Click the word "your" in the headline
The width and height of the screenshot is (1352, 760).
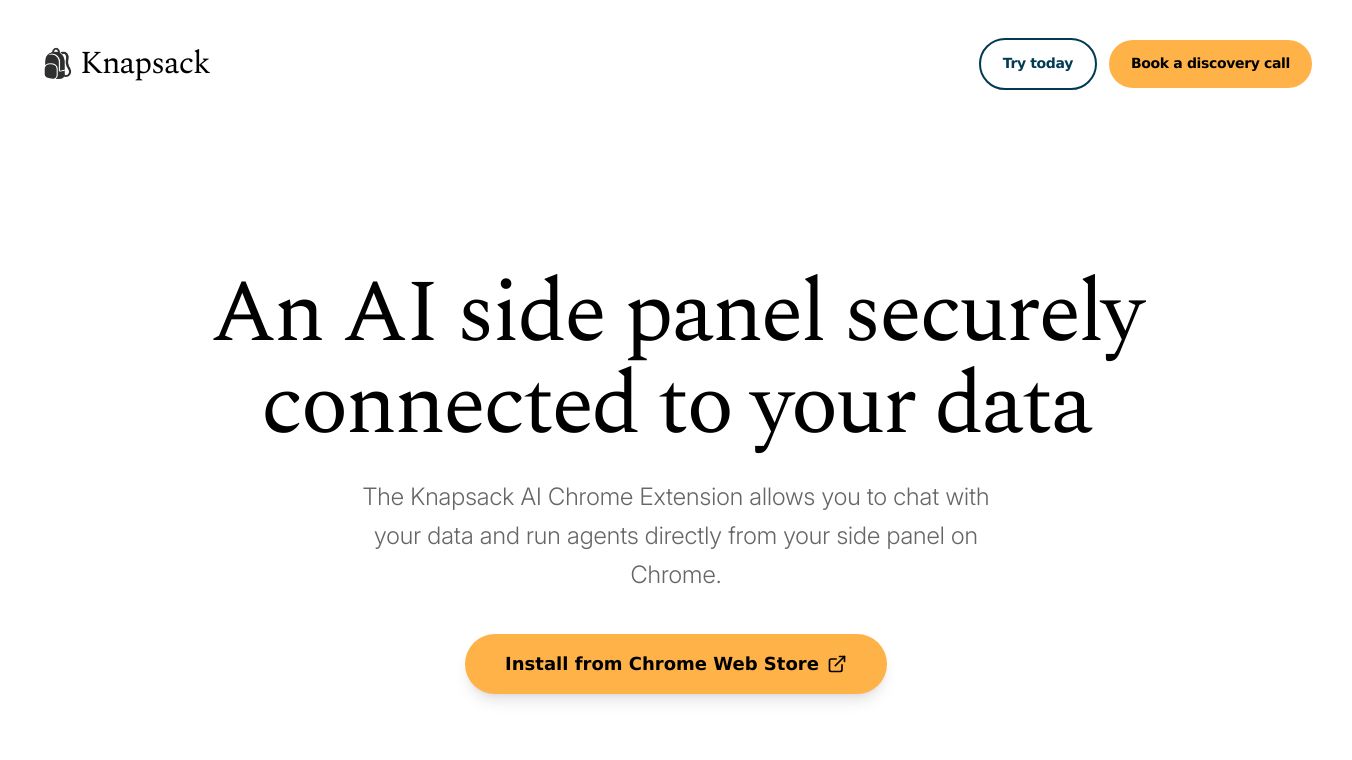tap(832, 405)
